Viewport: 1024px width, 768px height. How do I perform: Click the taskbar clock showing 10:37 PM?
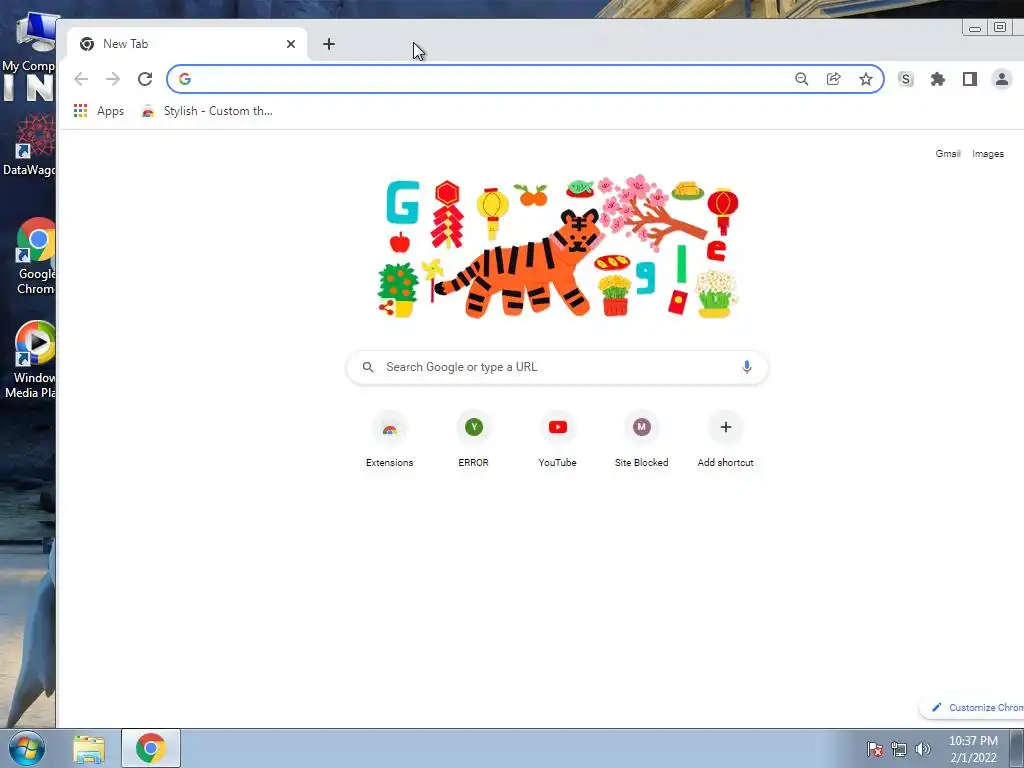click(x=973, y=749)
